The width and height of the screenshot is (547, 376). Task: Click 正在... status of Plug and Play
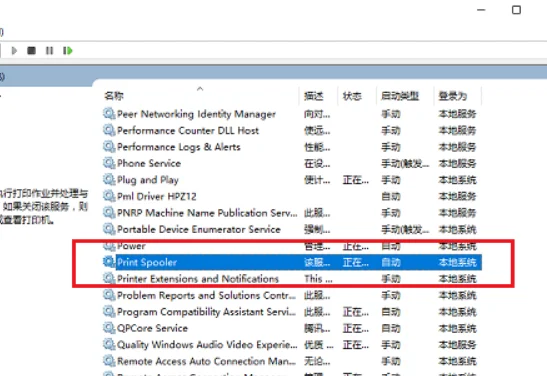pyautogui.click(x=355, y=180)
